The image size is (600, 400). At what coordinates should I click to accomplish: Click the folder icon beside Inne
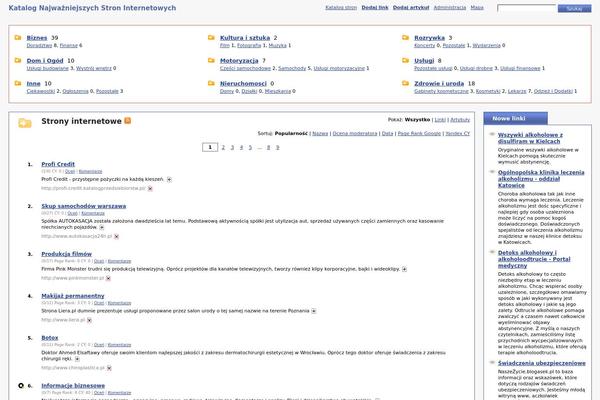pos(18,83)
